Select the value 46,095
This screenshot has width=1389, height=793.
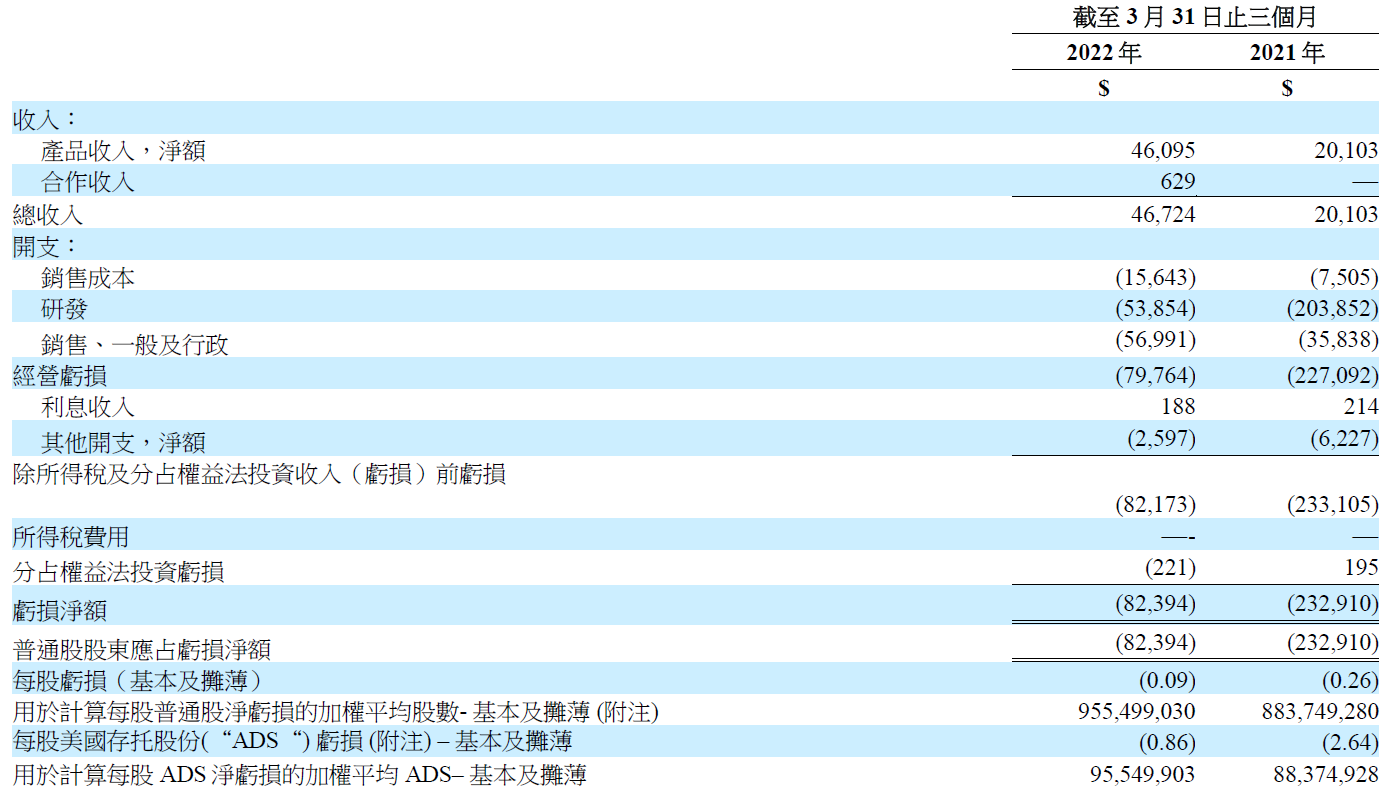(1163, 151)
